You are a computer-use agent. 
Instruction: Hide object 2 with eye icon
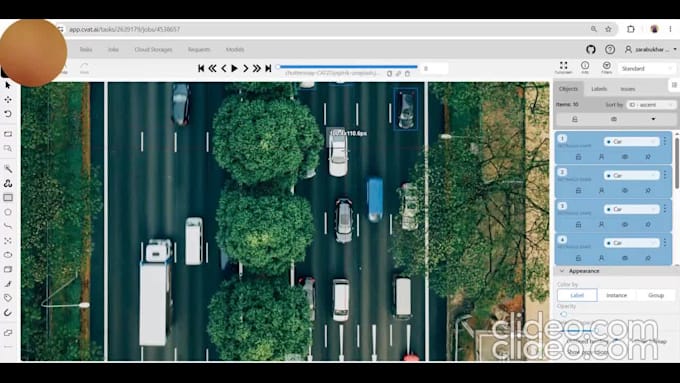tap(625, 190)
